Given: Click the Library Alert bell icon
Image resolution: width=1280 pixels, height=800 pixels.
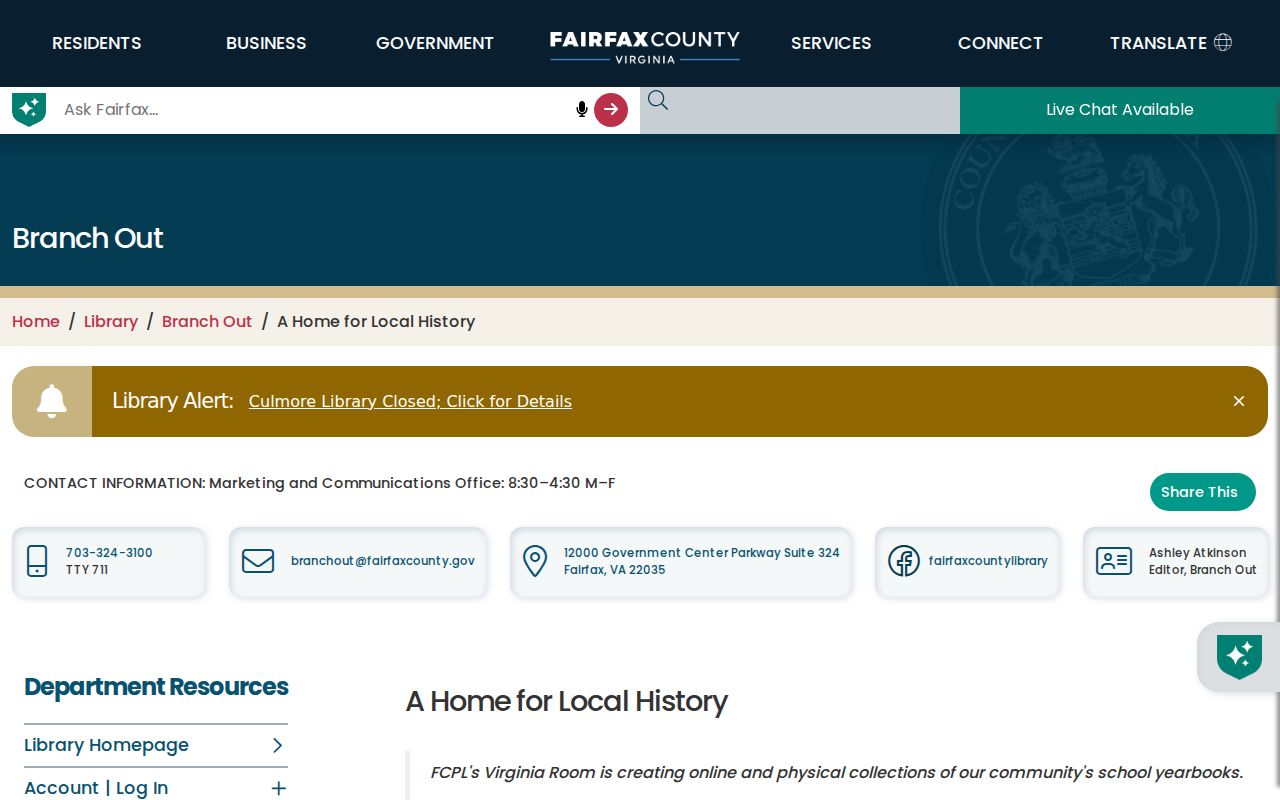Looking at the screenshot, I should point(52,401).
